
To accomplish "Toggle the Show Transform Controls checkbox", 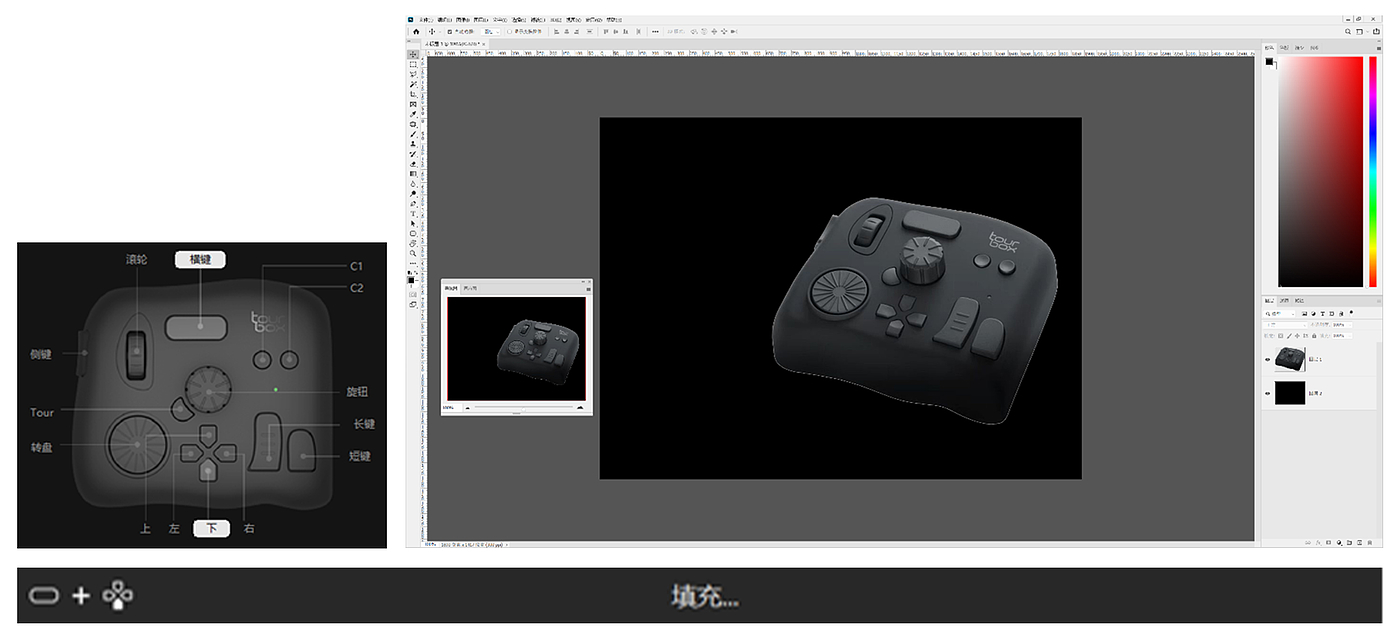I will (510, 32).
